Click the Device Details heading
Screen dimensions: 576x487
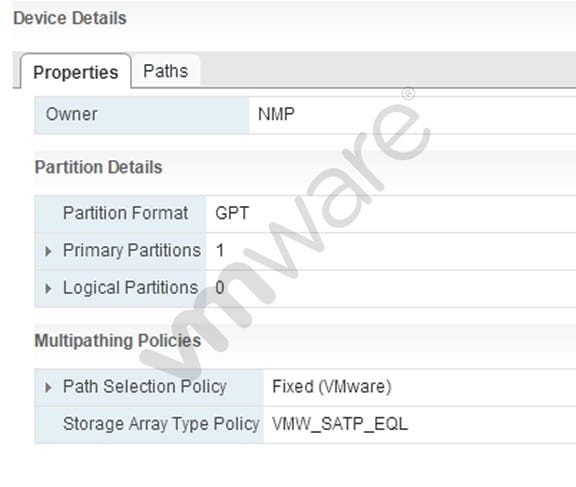[70, 18]
